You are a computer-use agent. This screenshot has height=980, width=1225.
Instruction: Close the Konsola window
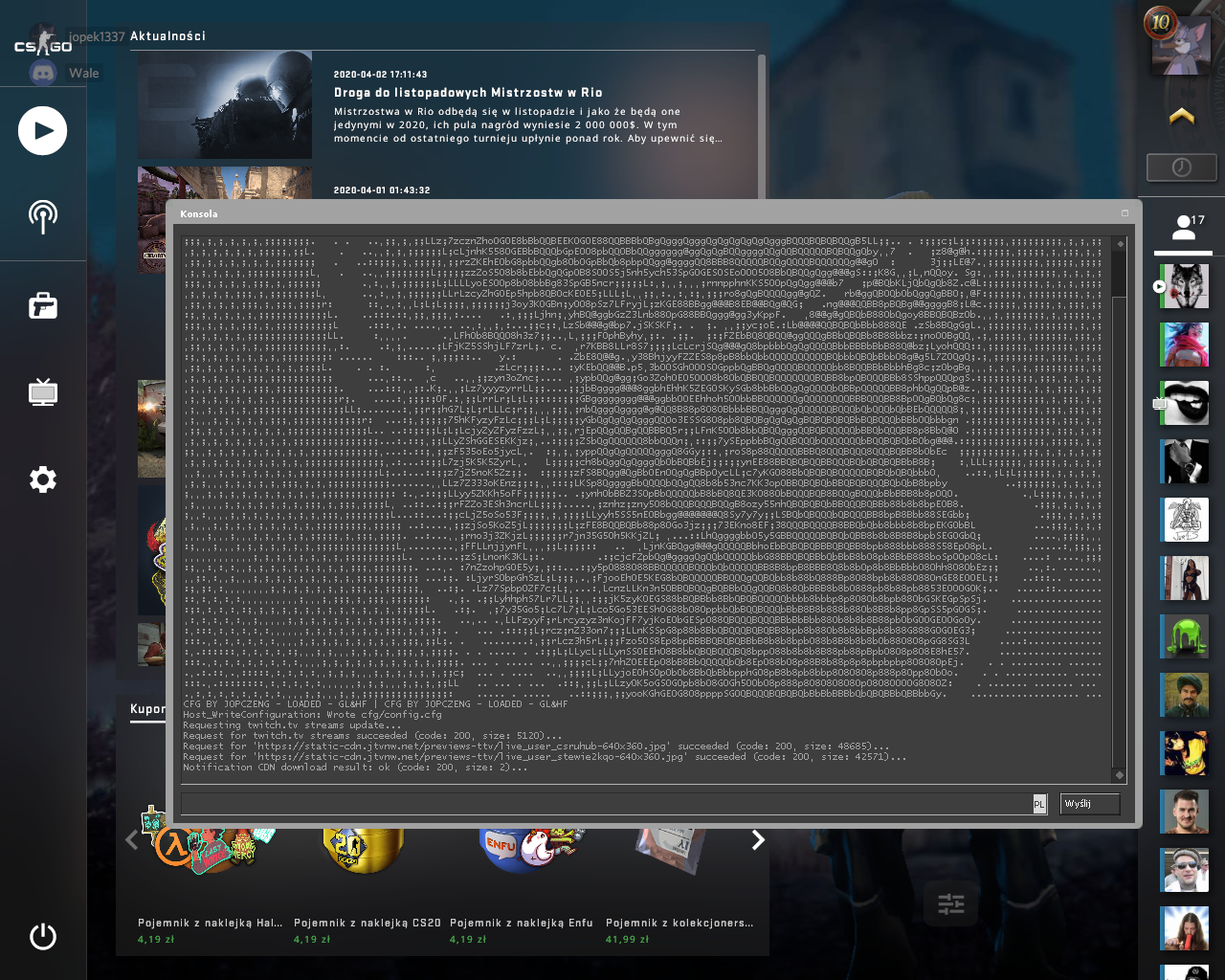[1125, 213]
